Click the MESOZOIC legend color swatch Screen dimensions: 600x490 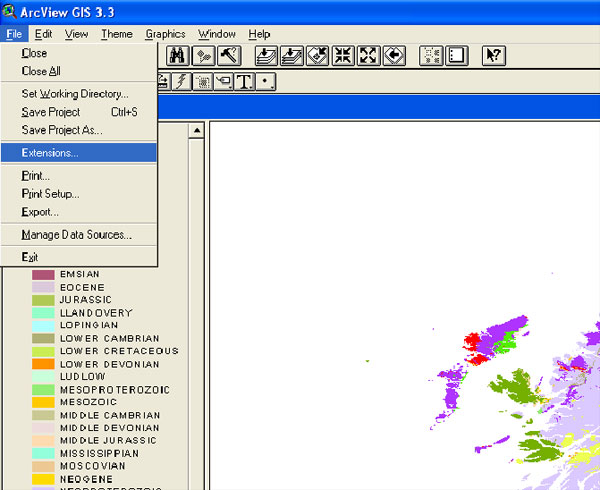43,402
